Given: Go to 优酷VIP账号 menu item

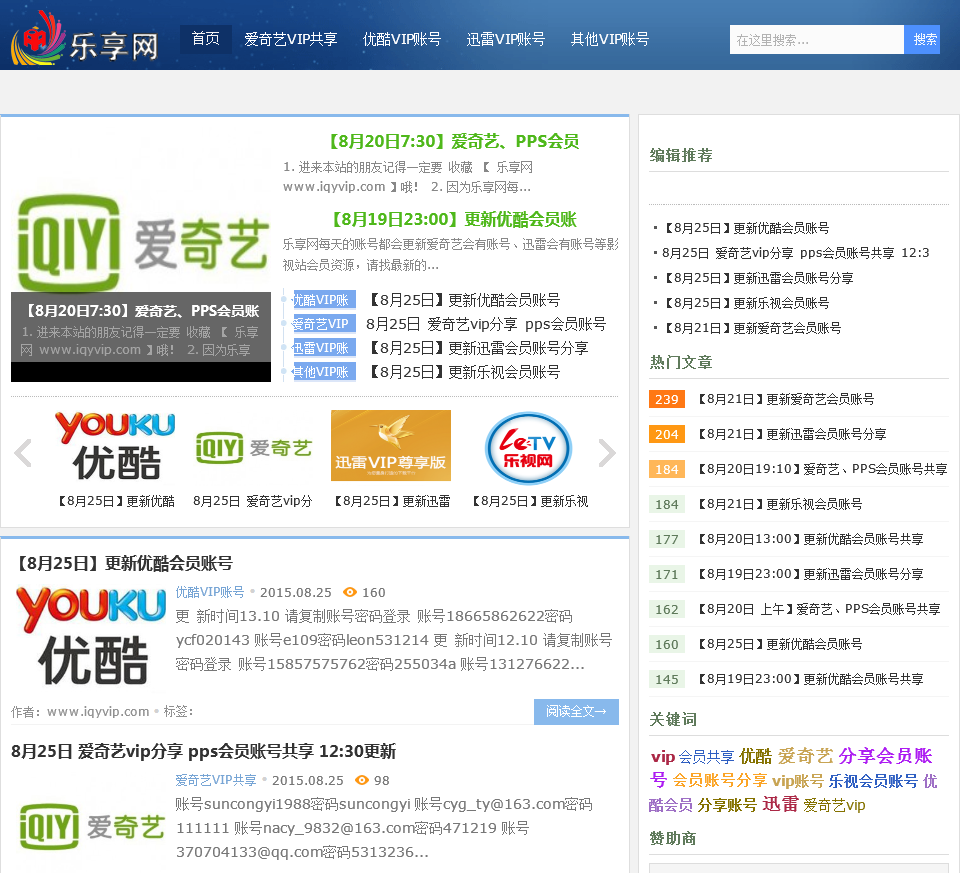Looking at the screenshot, I should point(402,39).
